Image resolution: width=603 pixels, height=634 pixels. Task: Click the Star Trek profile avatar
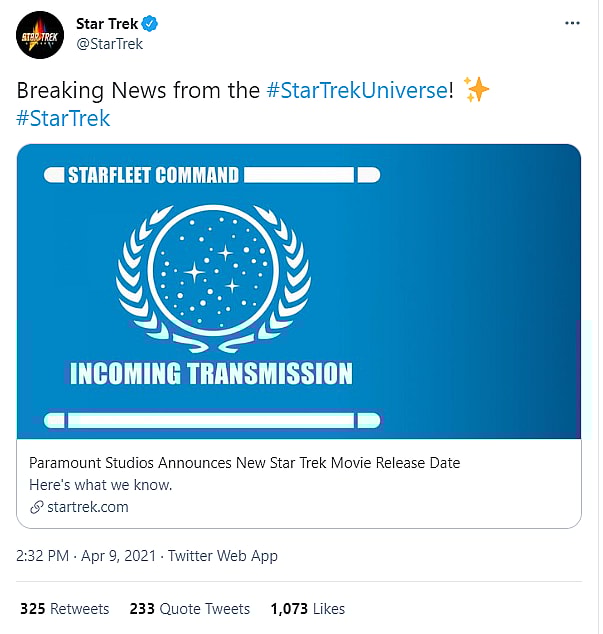click(x=40, y=34)
